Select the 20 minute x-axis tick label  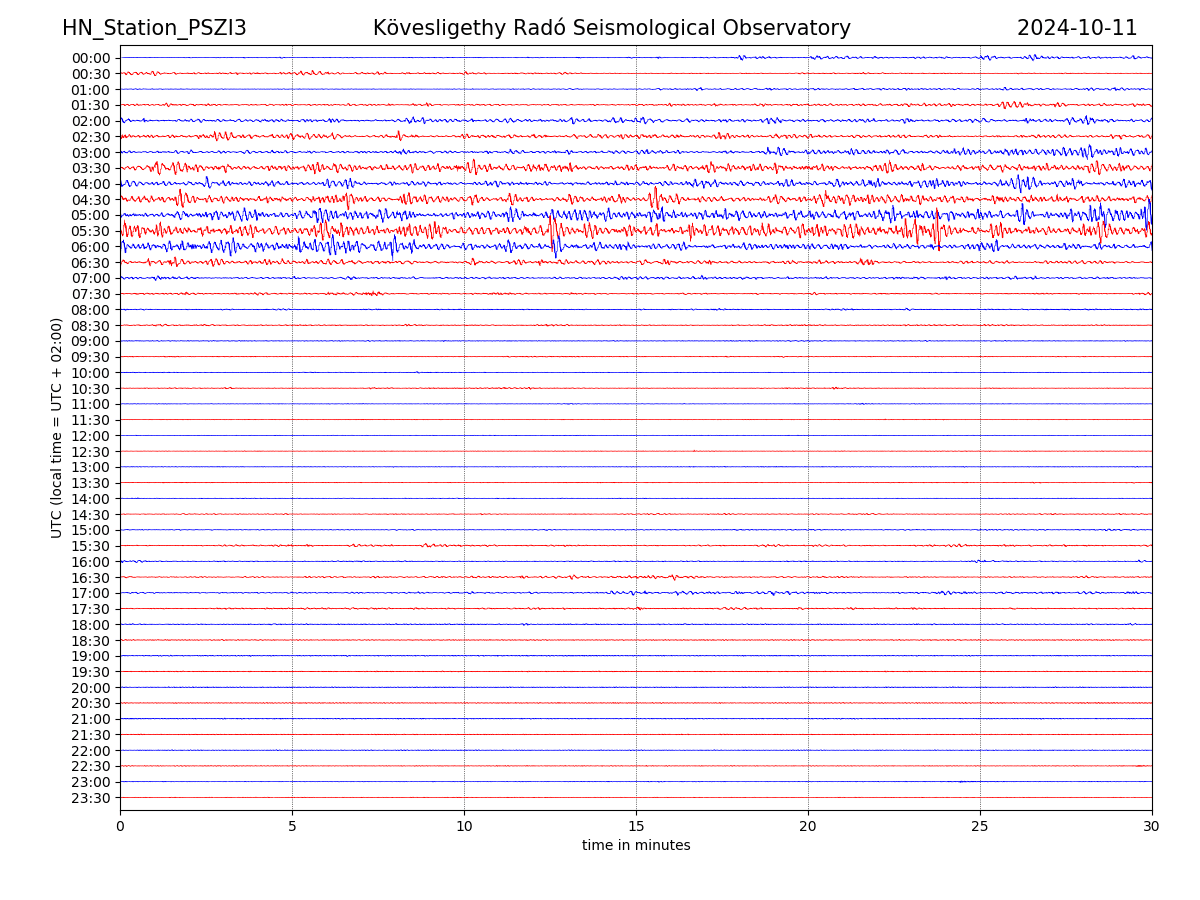pos(808,826)
